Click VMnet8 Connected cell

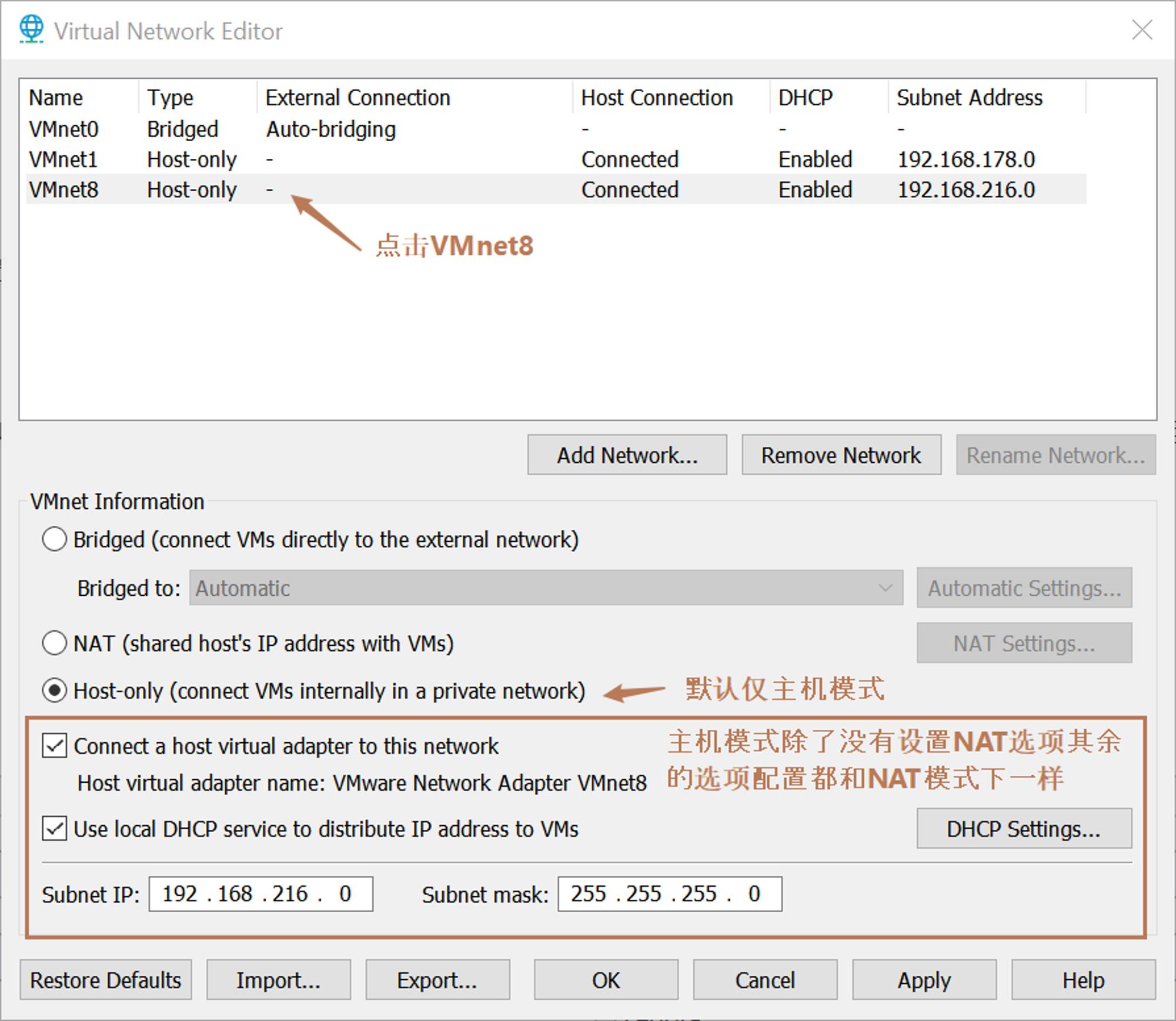pos(630,189)
